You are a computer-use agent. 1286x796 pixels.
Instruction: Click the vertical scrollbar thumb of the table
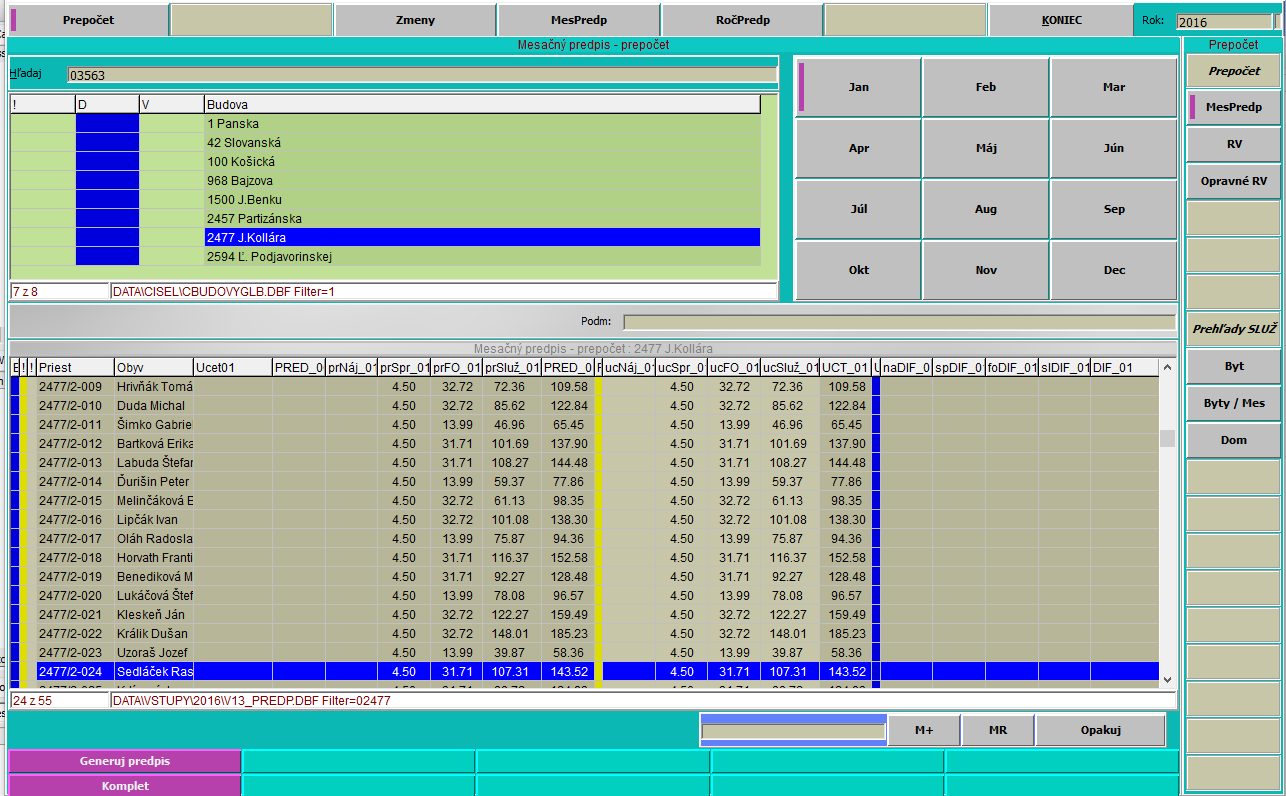coord(1167,438)
